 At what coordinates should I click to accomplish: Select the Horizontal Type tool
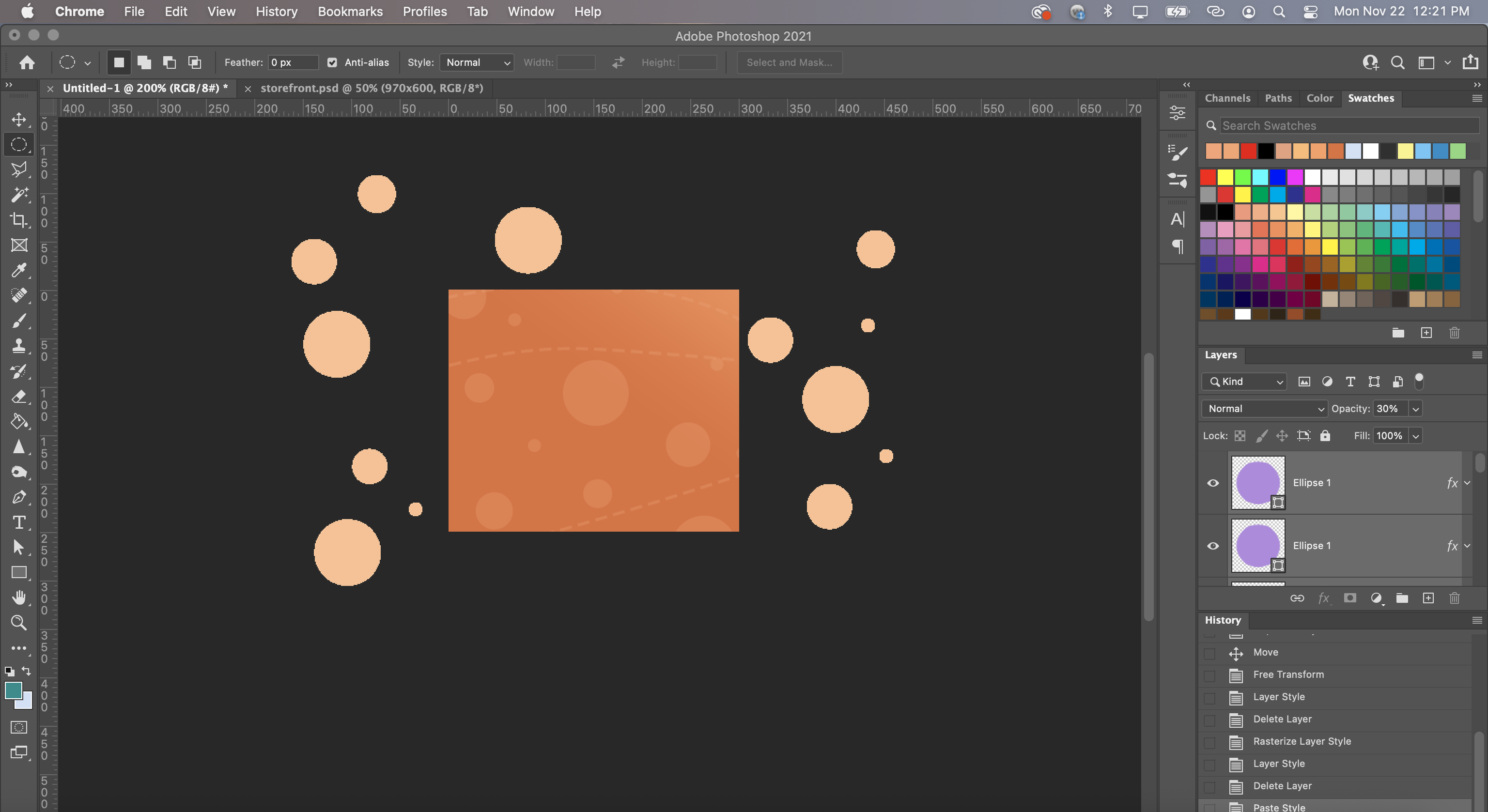[18, 522]
